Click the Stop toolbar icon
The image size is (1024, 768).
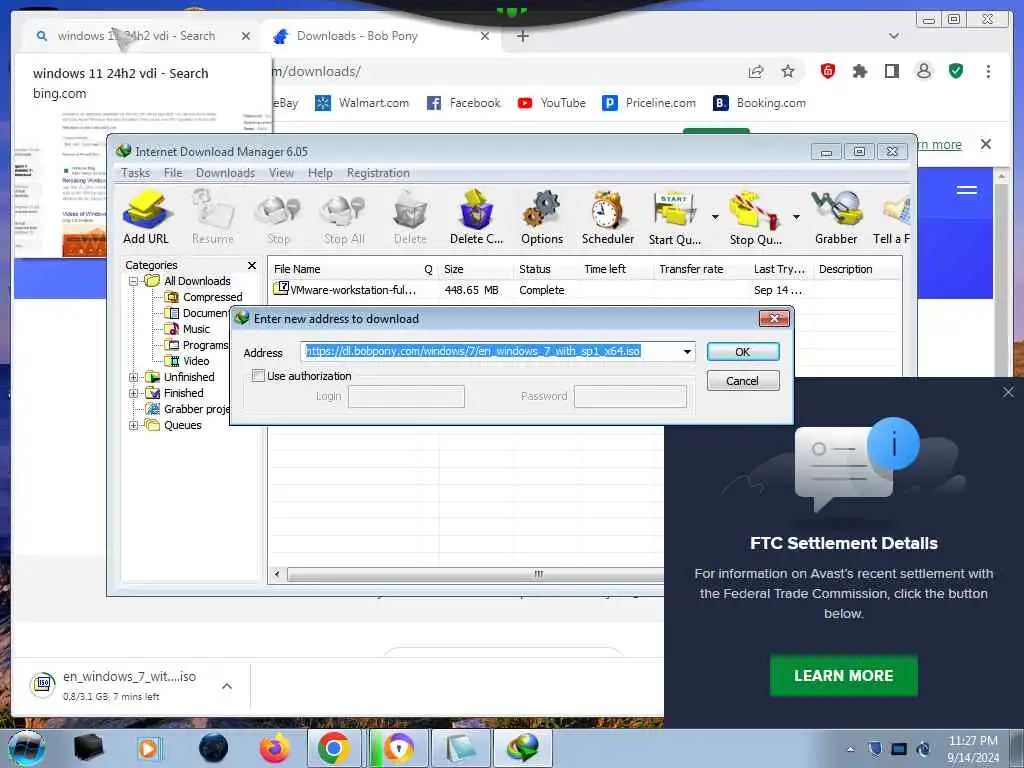point(278,217)
